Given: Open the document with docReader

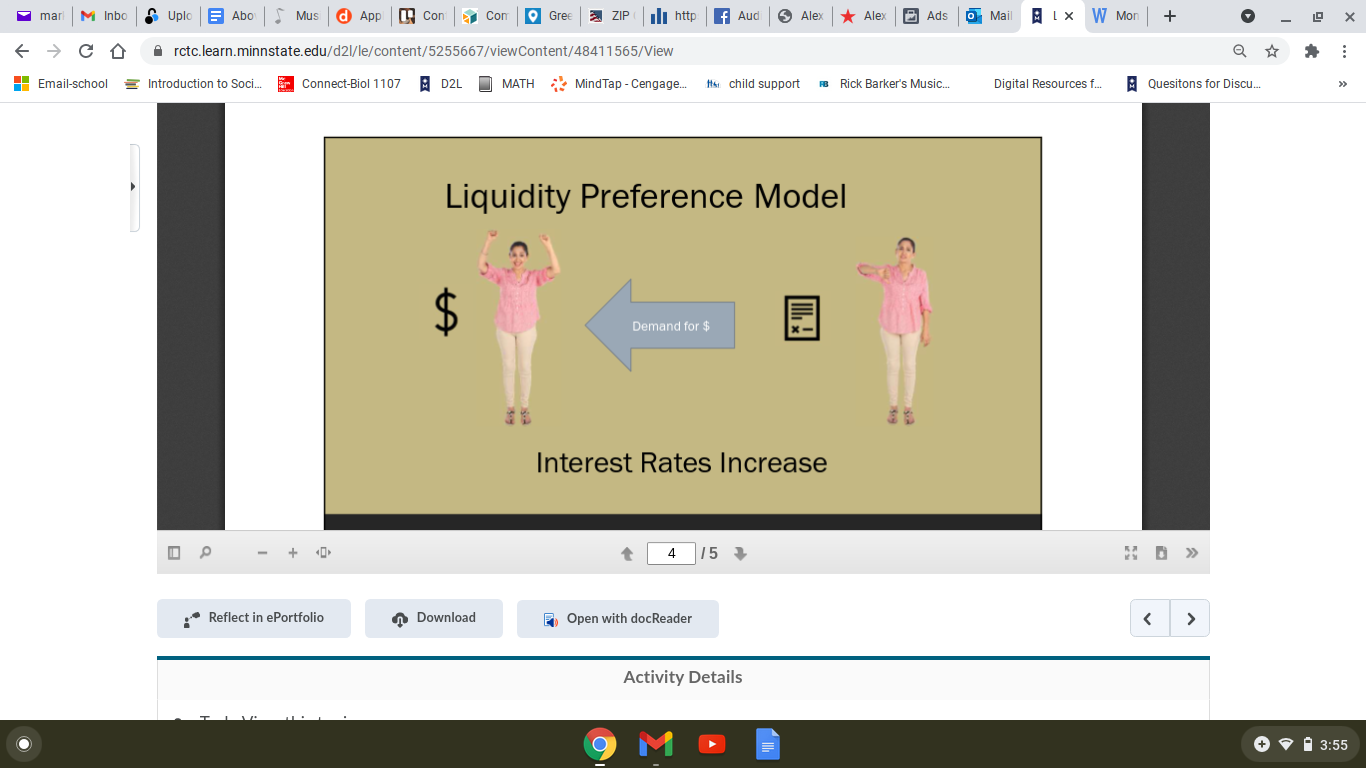Looking at the screenshot, I should point(617,618).
